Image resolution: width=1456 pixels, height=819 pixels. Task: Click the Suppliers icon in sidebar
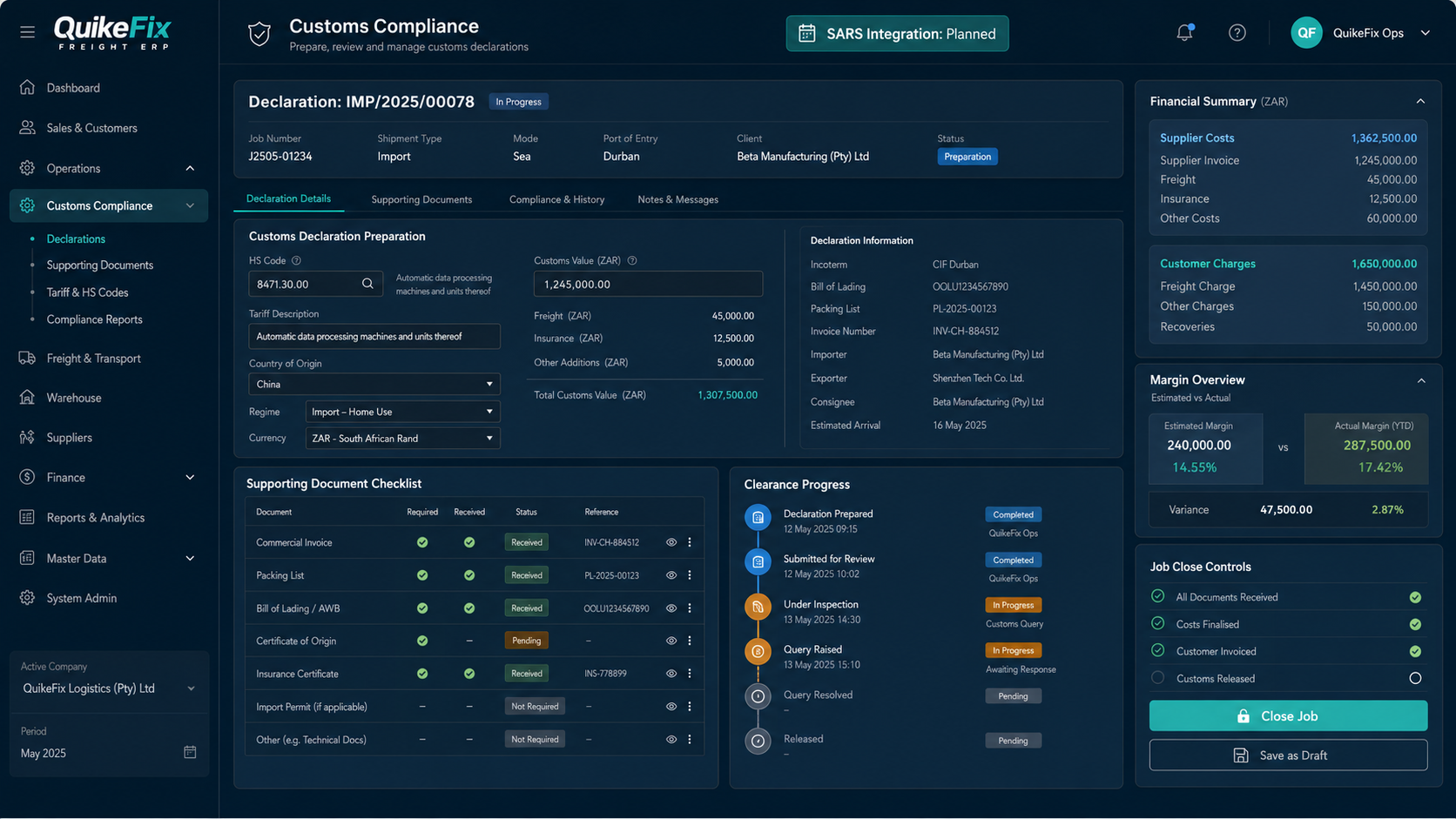pos(28,437)
